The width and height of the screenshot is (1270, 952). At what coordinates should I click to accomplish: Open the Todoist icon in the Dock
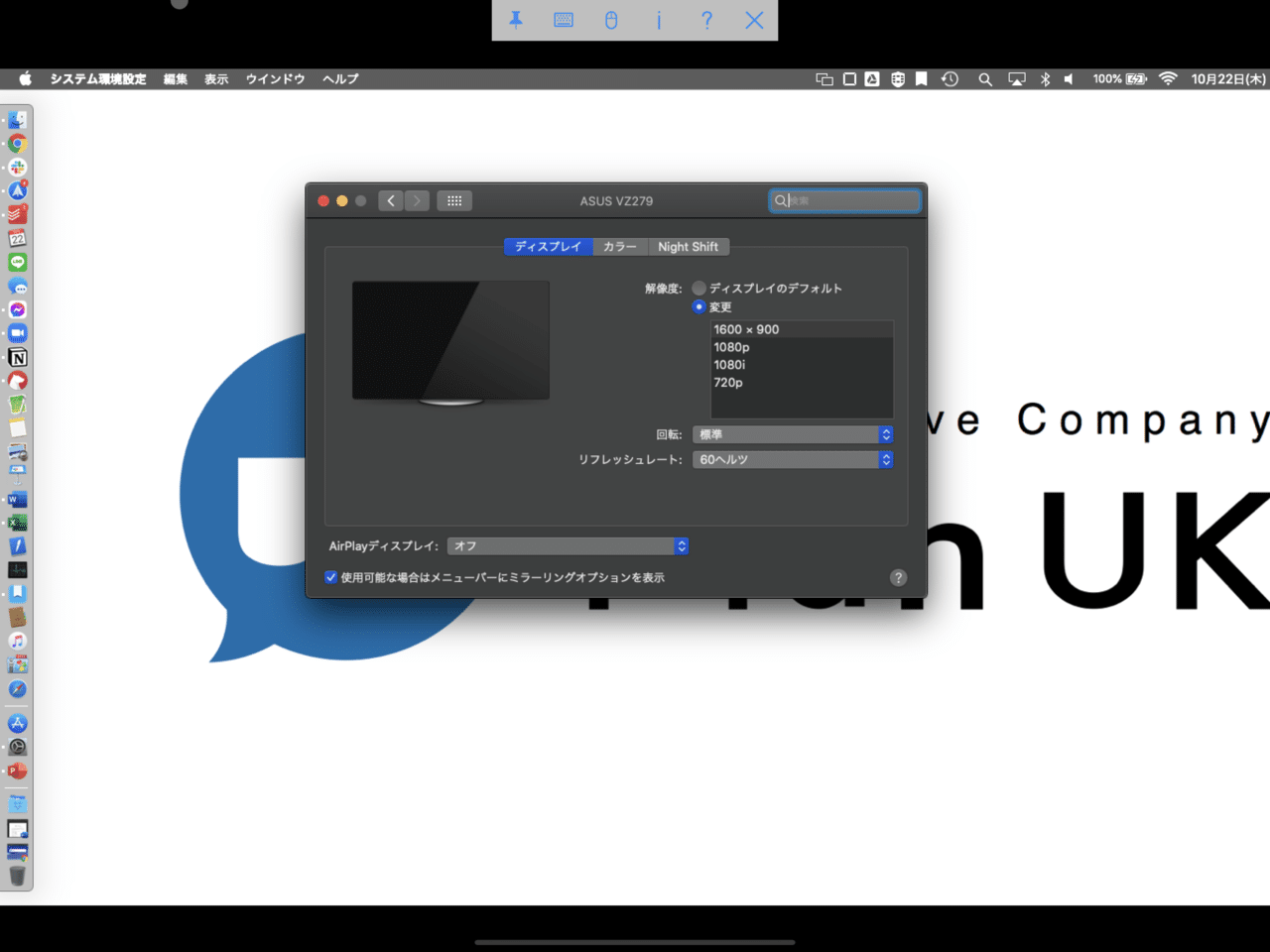(x=17, y=214)
